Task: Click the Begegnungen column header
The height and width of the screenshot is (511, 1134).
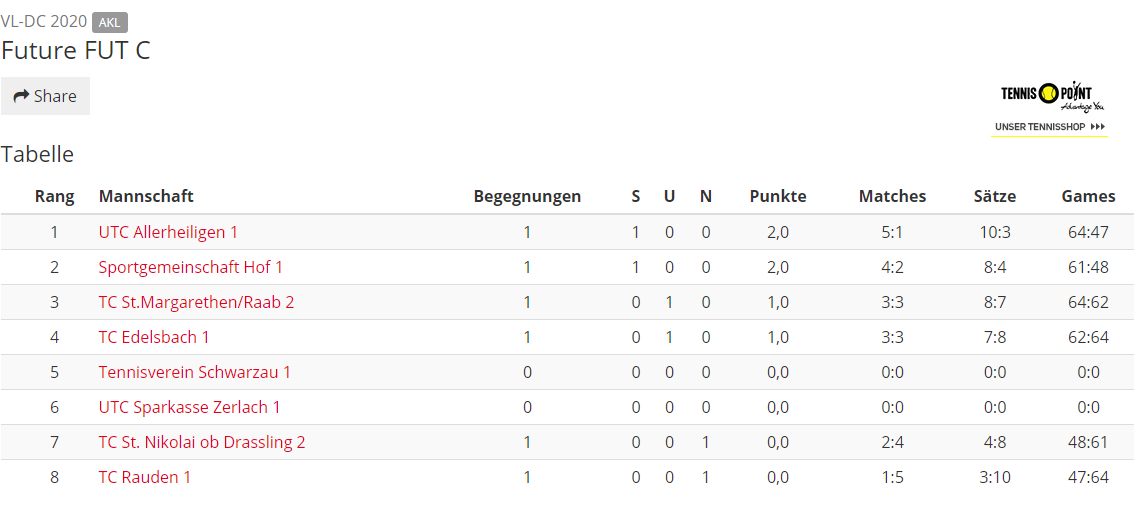Action: pos(527,197)
